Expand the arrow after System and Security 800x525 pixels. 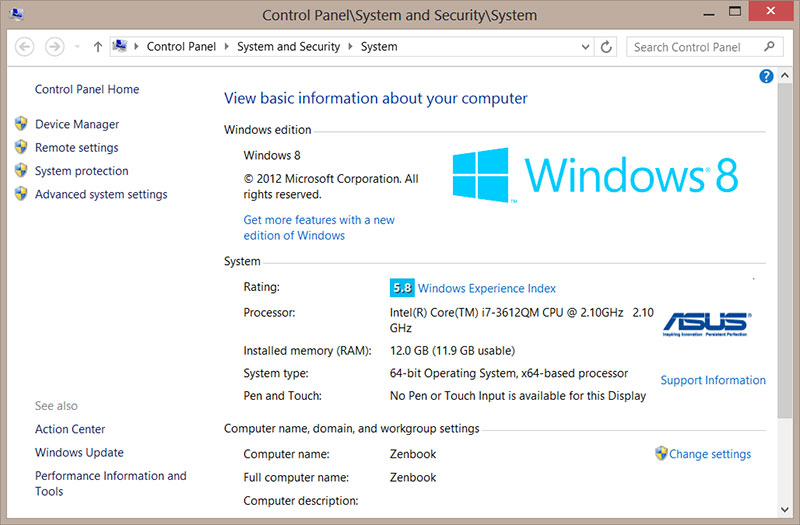point(351,46)
